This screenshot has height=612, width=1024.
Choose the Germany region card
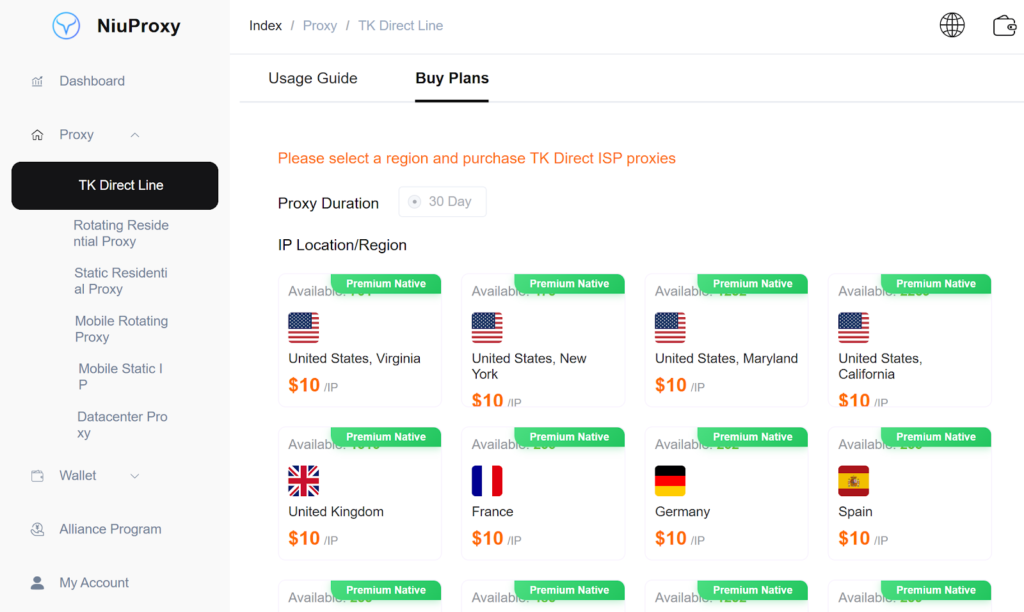pyautogui.click(x=727, y=494)
